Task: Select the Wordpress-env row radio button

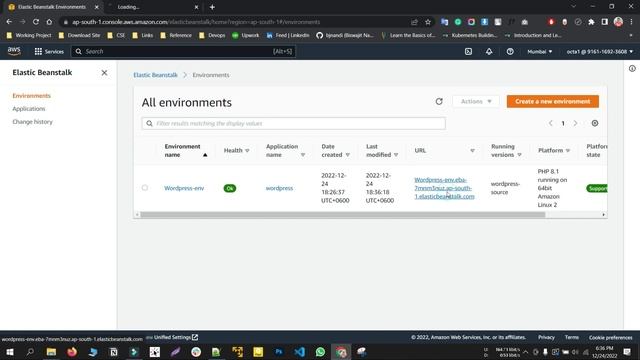Action: [x=145, y=188]
